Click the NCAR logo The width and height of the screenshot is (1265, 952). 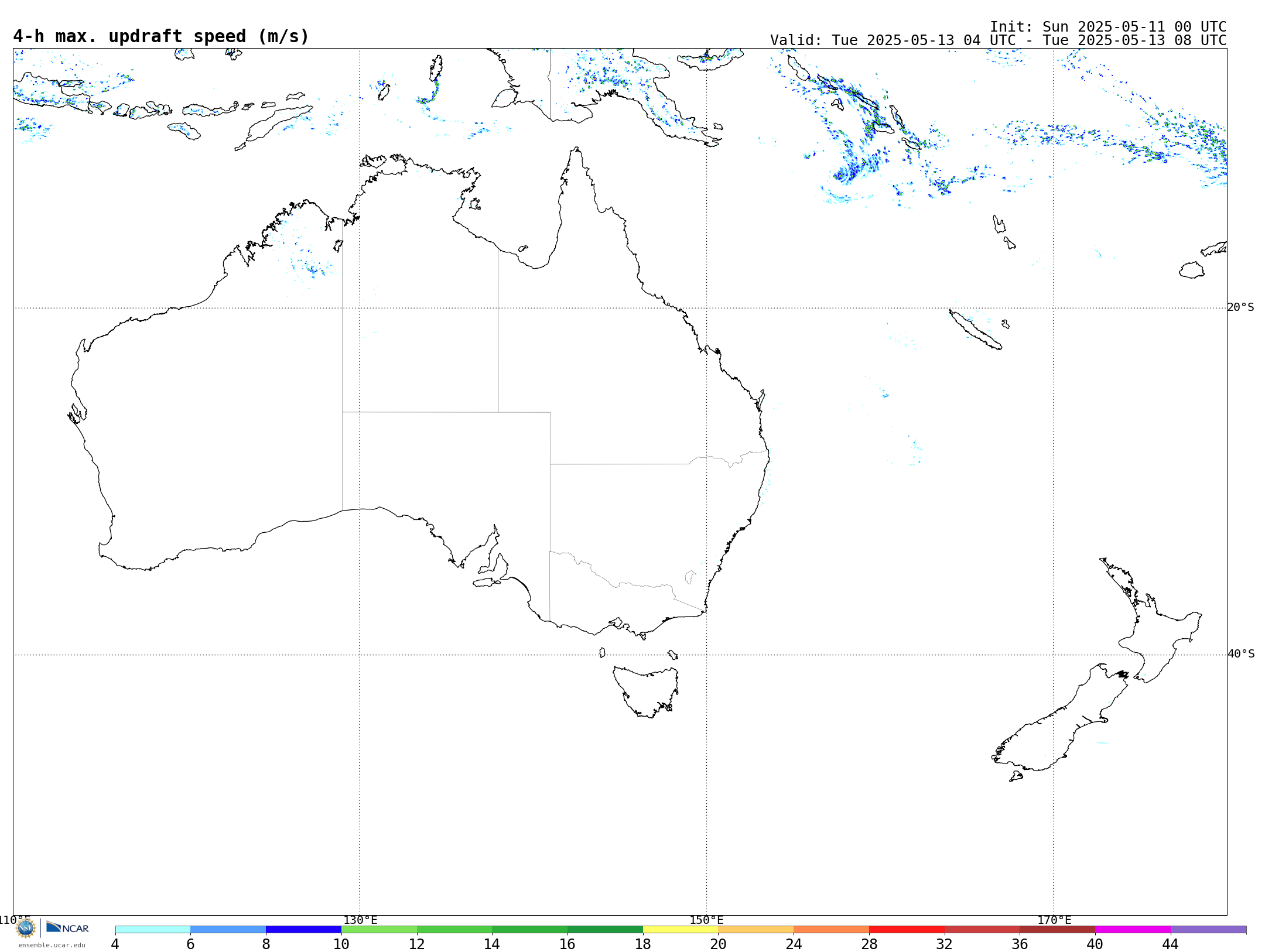point(67,927)
